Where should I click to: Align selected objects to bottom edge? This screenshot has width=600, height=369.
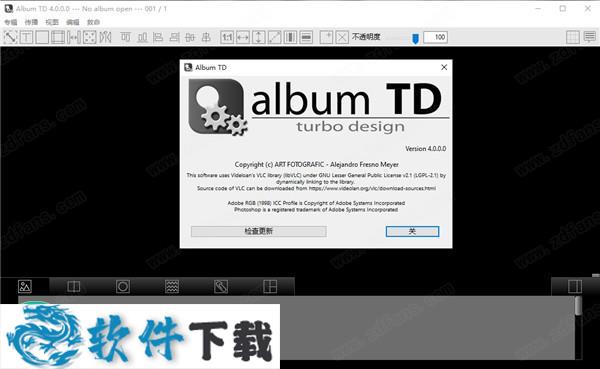pos(142,37)
